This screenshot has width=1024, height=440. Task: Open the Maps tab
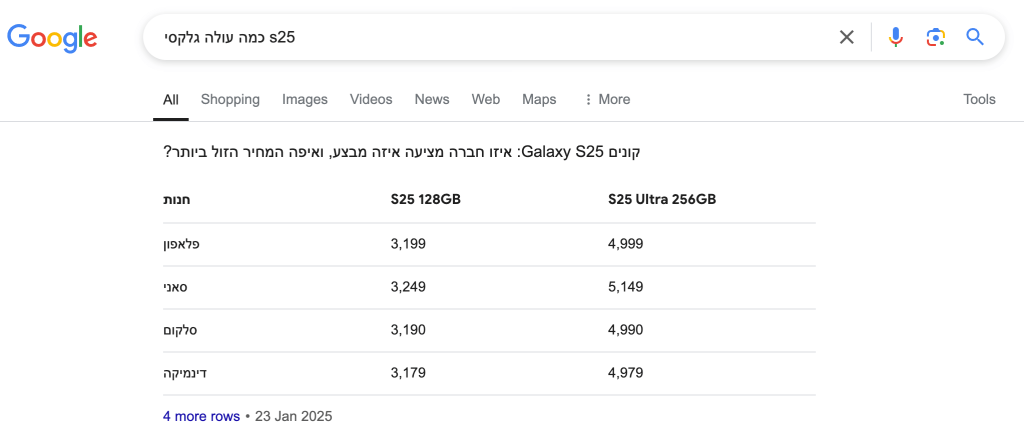pyautogui.click(x=539, y=99)
